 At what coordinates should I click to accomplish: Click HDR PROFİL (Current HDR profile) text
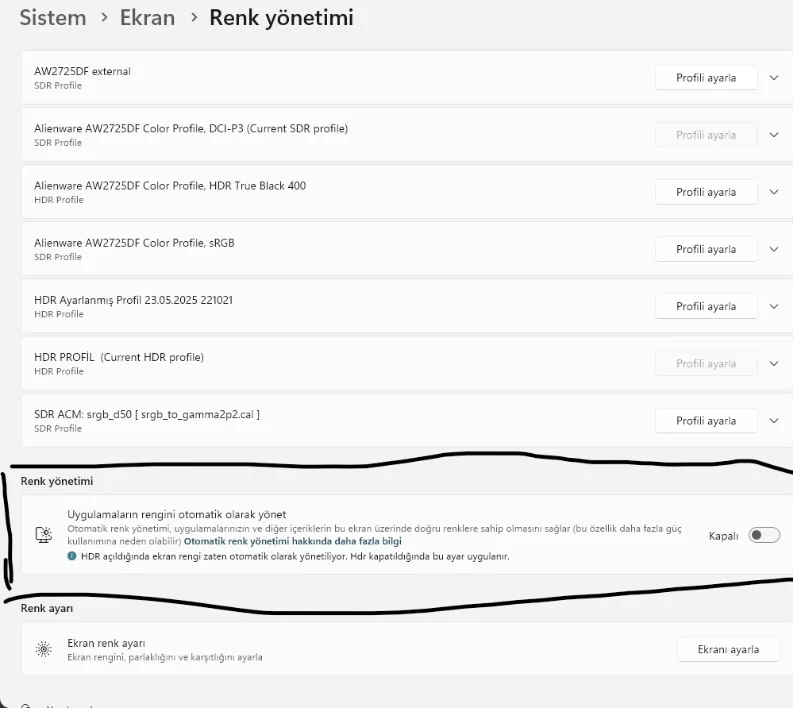pyautogui.click(x=119, y=357)
